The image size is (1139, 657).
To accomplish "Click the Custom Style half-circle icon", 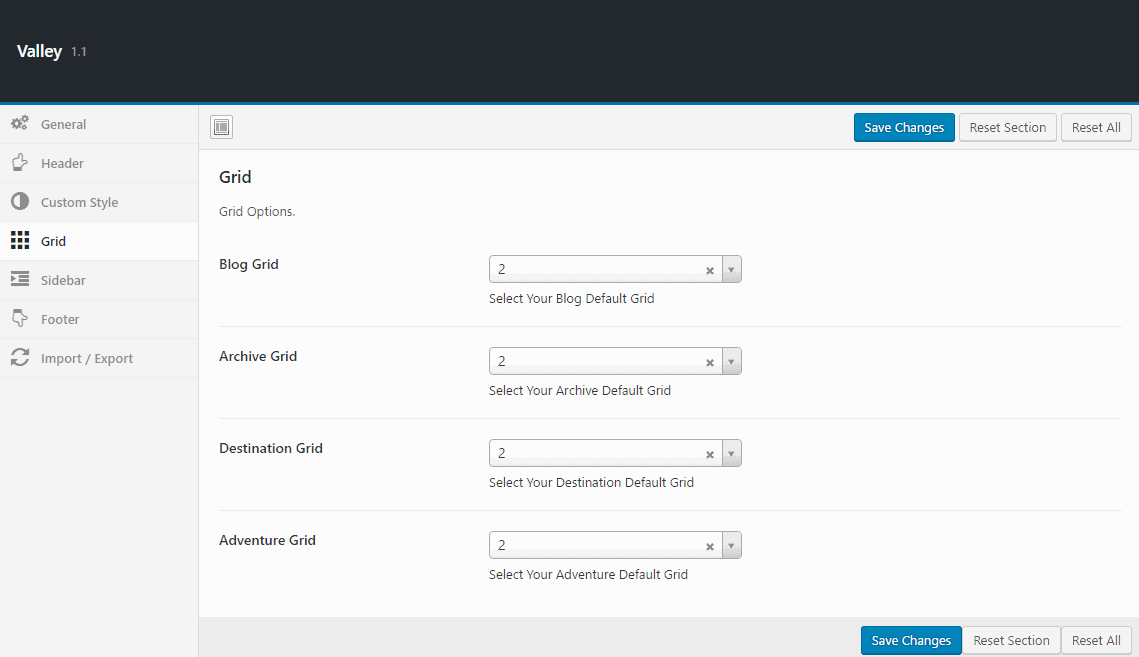I will coord(19,202).
